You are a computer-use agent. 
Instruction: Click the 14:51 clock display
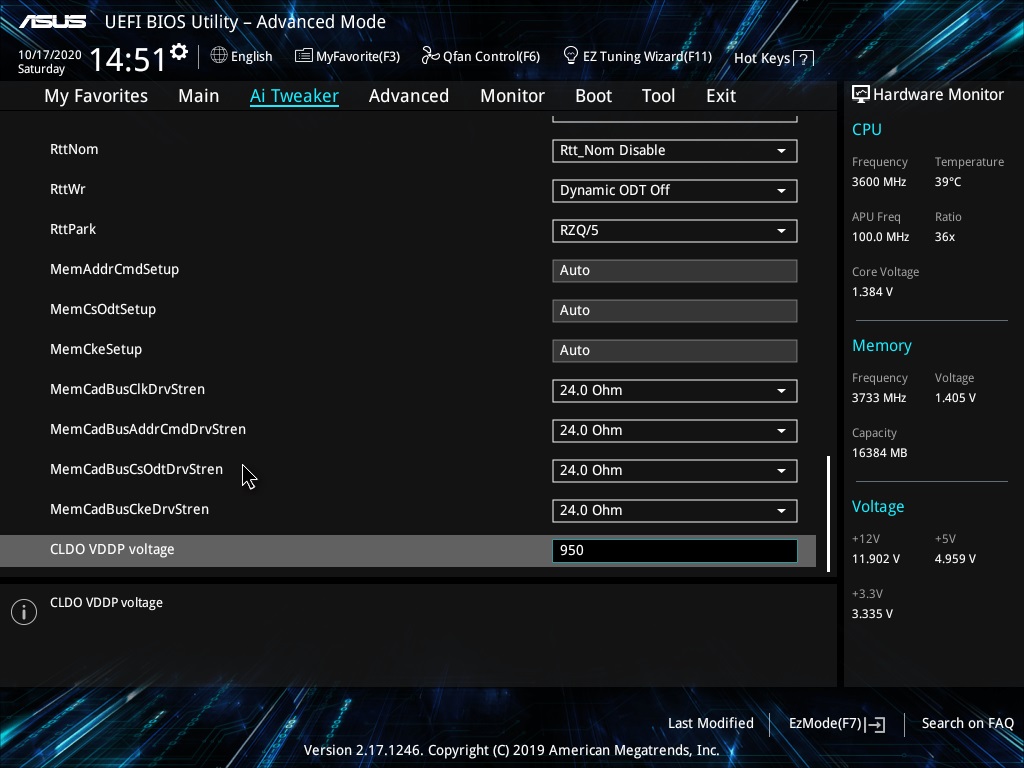pos(127,59)
